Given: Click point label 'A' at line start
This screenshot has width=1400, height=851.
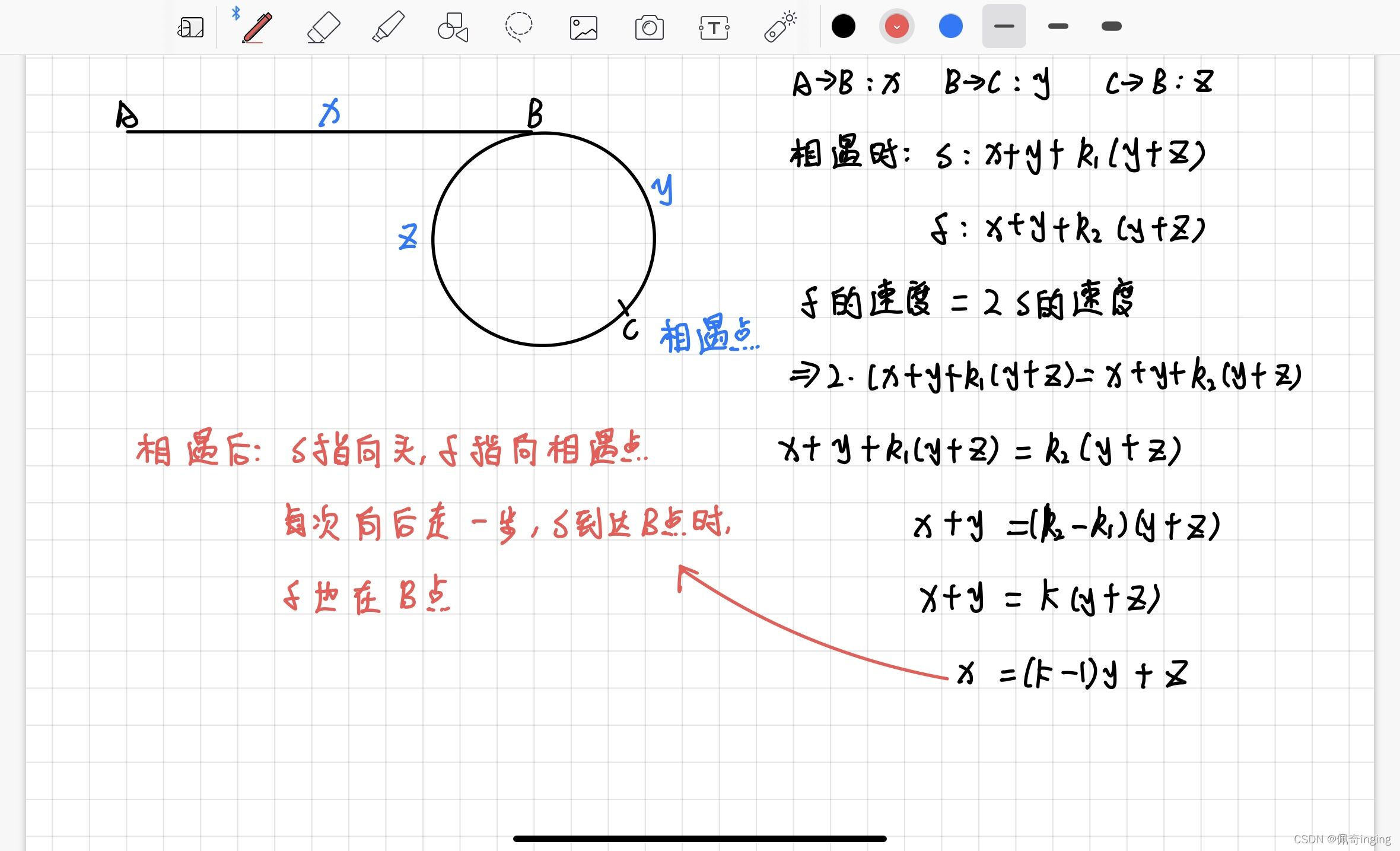Looking at the screenshot, I should [126, 115].
